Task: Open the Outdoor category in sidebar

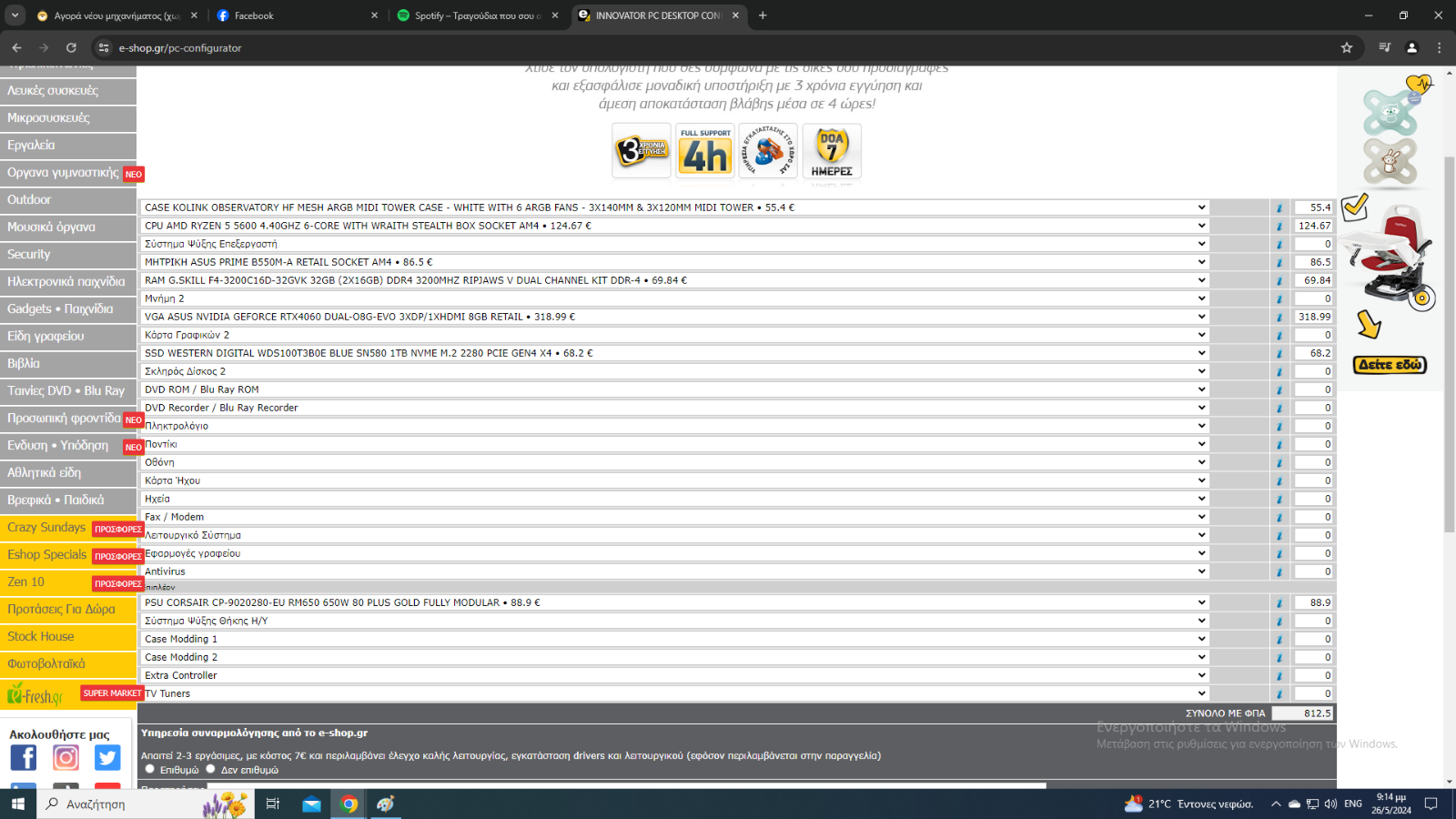Action: 68,200
